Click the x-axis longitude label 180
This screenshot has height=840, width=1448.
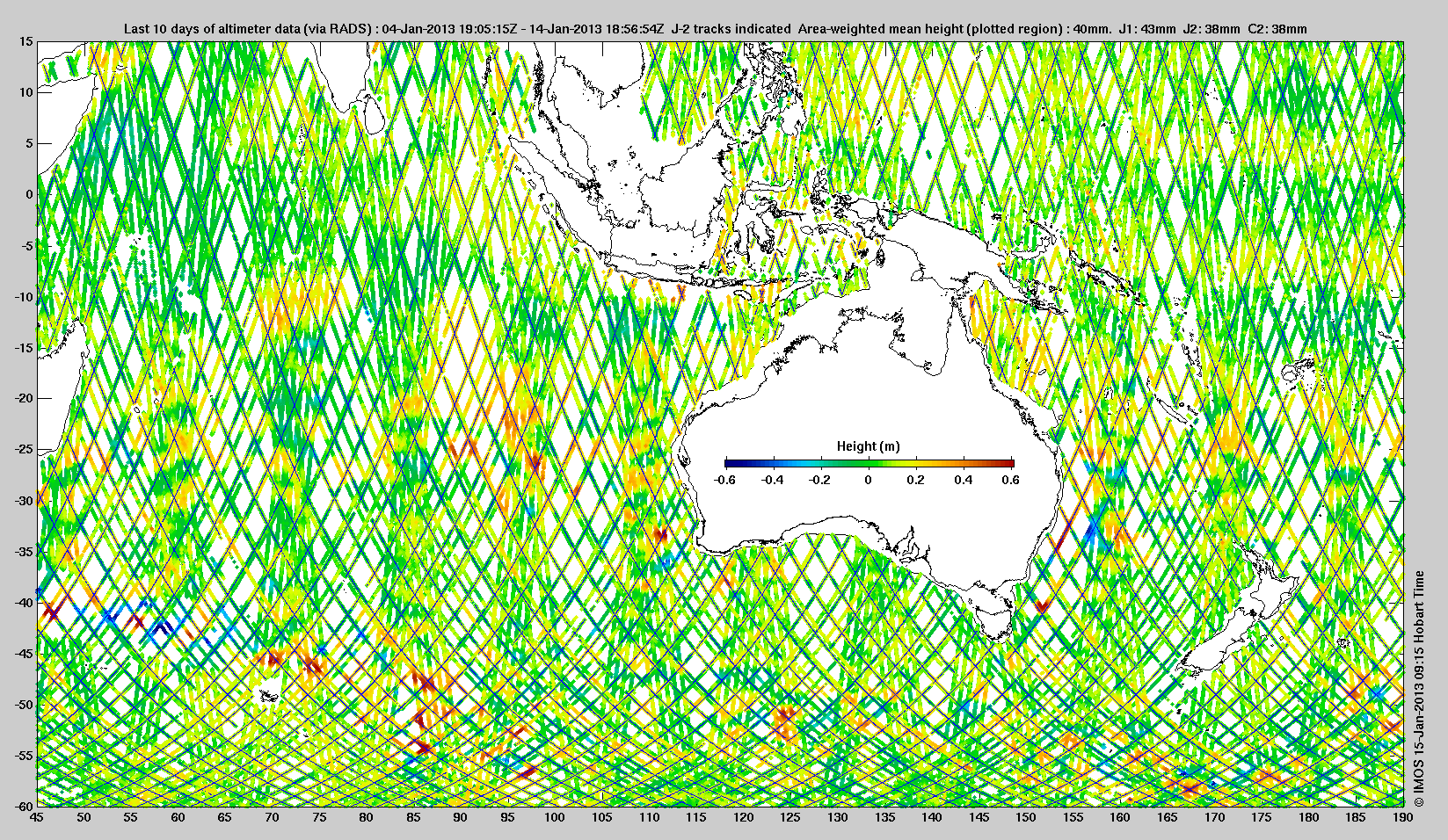point(1309,817)
